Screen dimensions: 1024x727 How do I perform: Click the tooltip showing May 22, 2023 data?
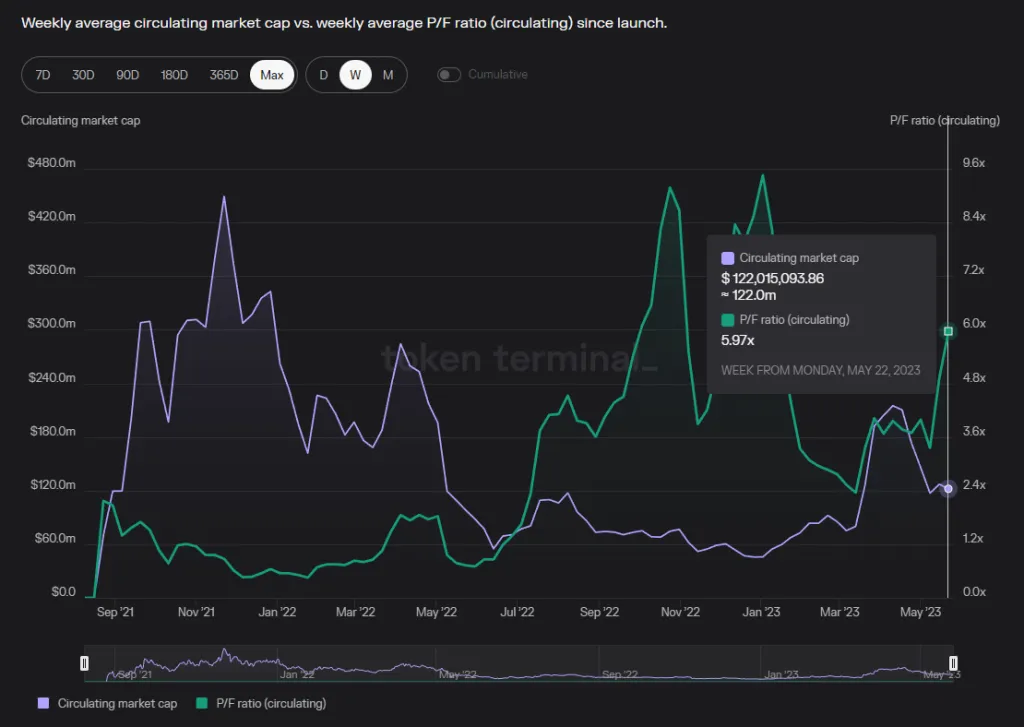[x=821, y=313]
